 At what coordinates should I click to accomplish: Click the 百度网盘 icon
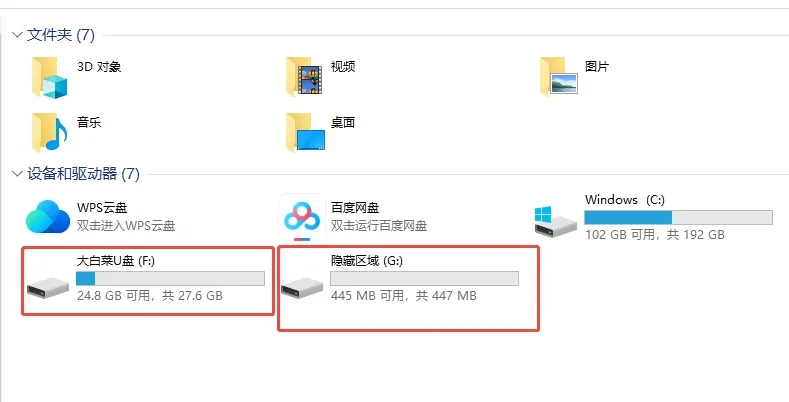pos(302,218)
